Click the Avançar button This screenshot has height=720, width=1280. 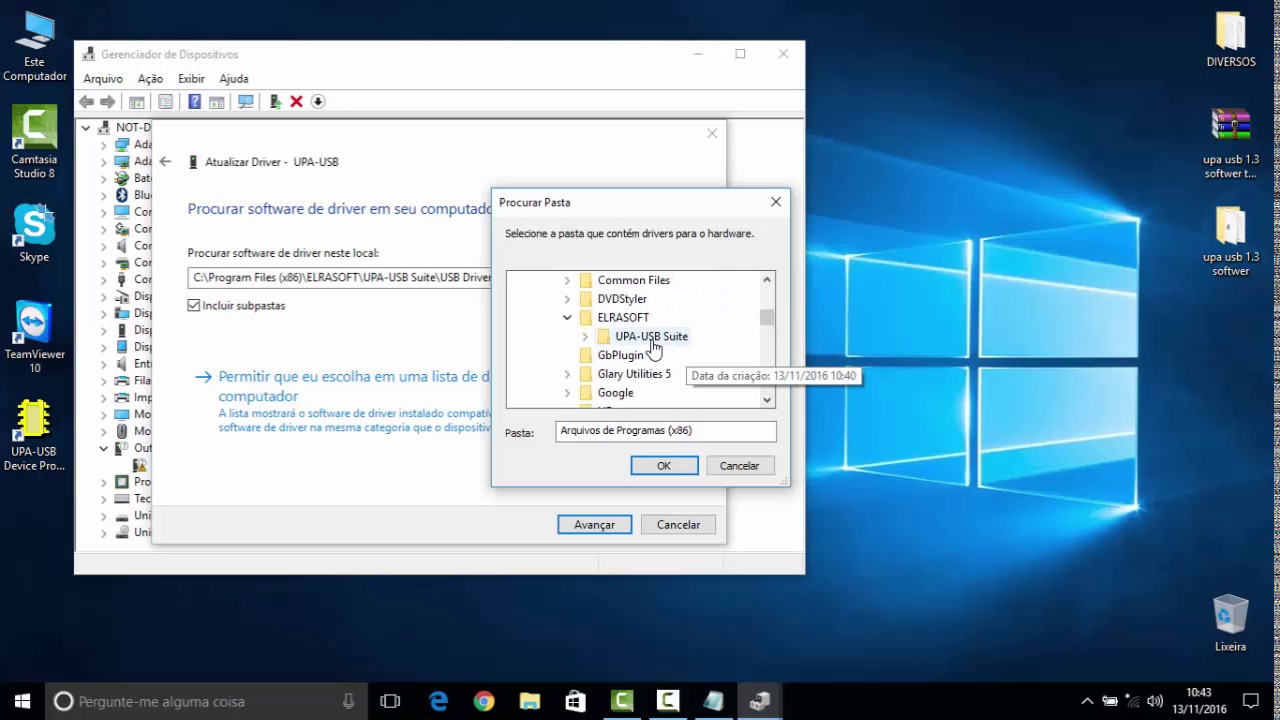click(x=594, y=525)
